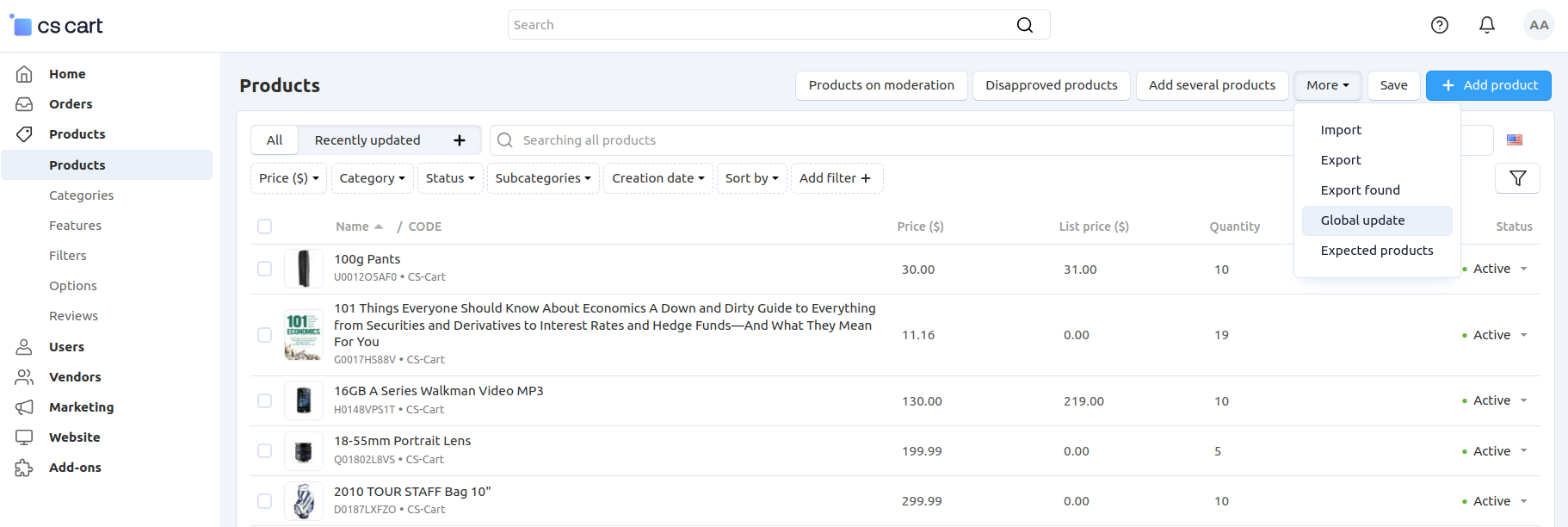Click the funnel filter icon button
This screenshot has height=527, width=1568.
pos(1518,178)
